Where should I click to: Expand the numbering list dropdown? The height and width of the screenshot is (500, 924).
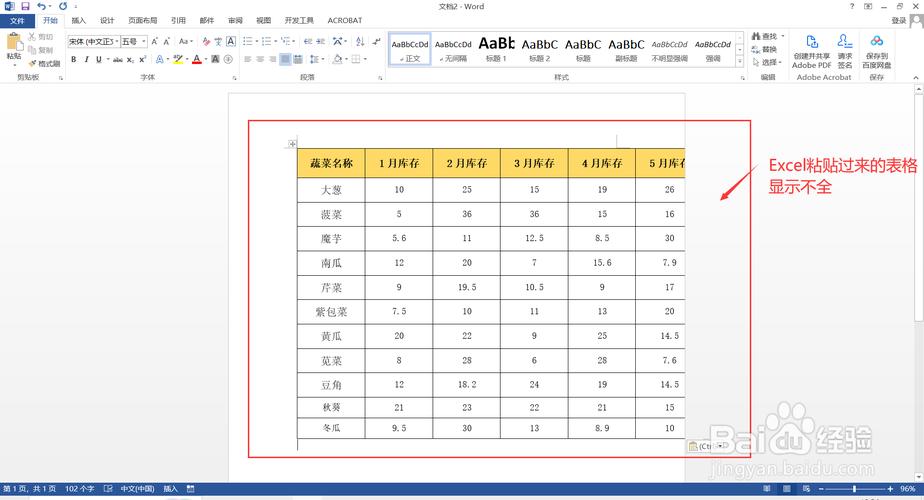coord(276,41)
